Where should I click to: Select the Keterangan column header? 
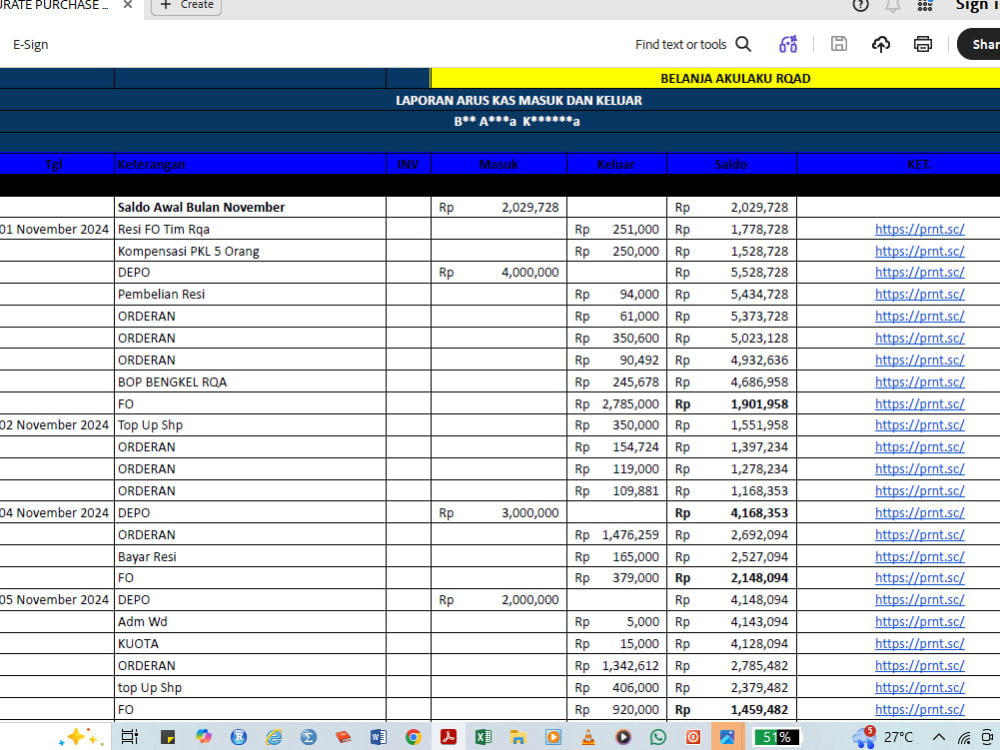click(250, 164)
